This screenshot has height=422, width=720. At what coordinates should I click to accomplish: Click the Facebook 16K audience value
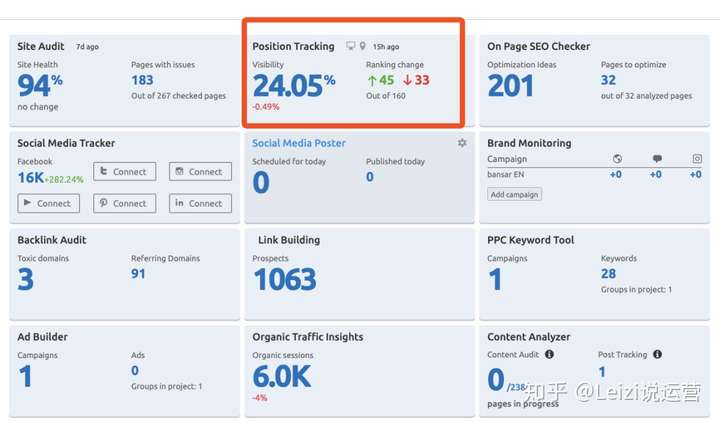31,177
